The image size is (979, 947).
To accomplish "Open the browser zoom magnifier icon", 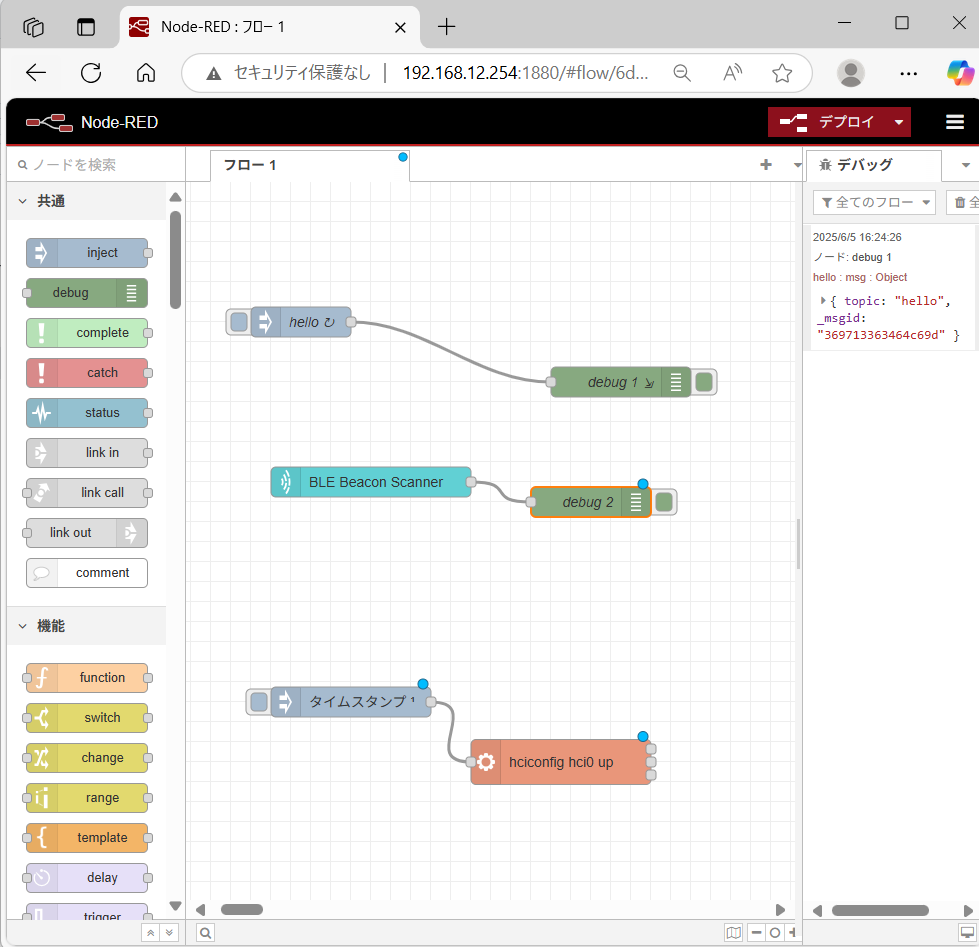I will pos(682,73).
